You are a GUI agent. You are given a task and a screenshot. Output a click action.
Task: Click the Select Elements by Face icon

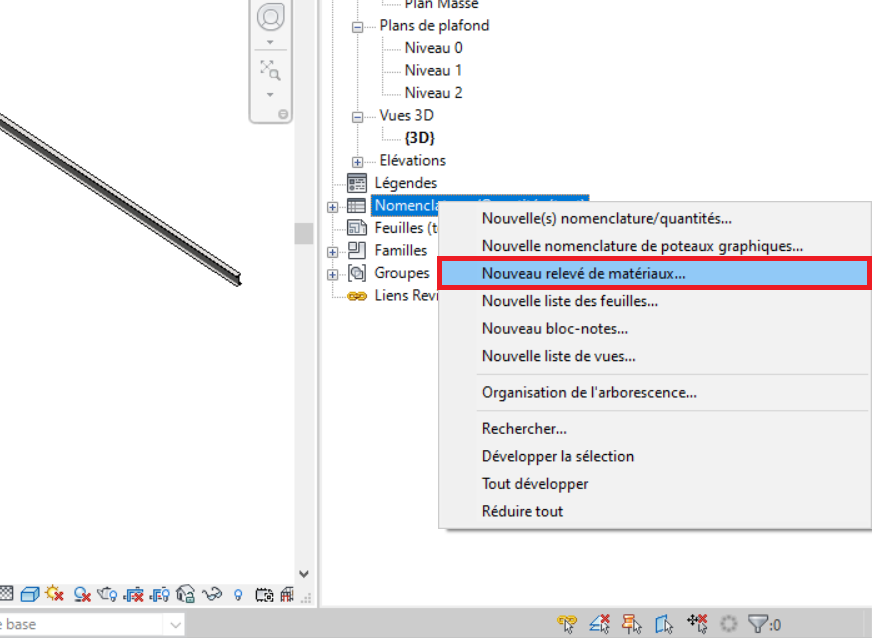tap(664, 624)
